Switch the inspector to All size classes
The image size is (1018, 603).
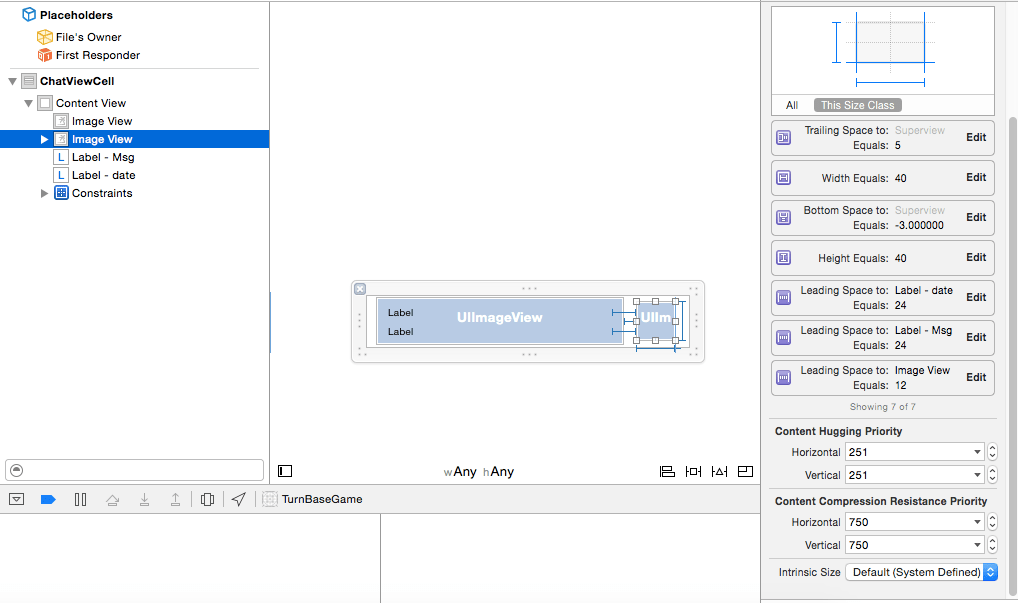(791, 104)
